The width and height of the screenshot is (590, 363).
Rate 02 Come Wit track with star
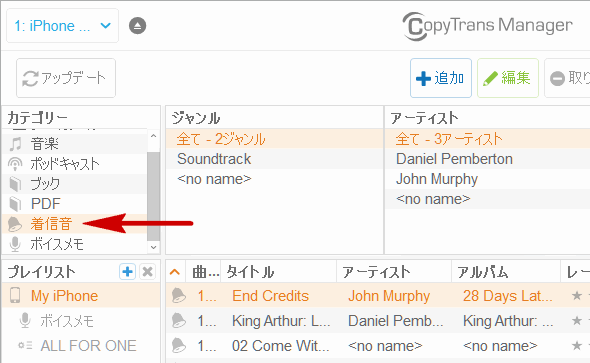click(577, 345)
